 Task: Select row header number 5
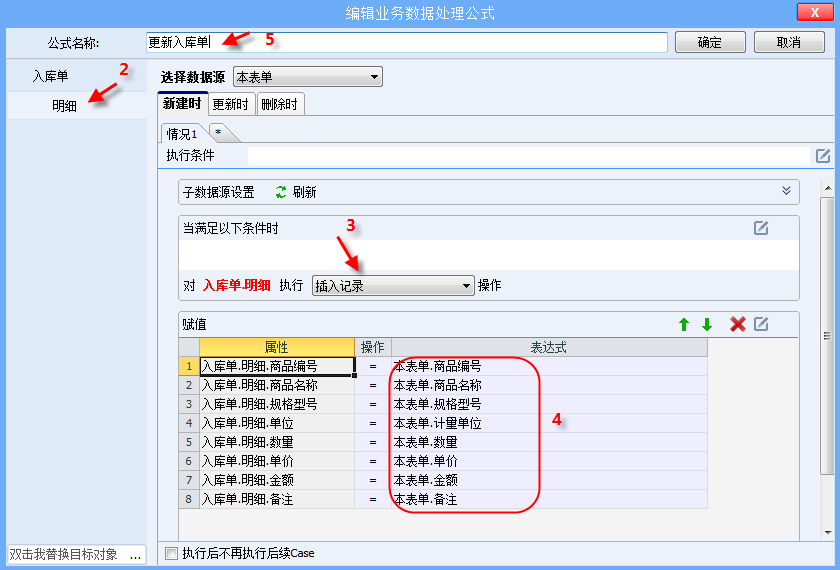click(x=189, y=442)
